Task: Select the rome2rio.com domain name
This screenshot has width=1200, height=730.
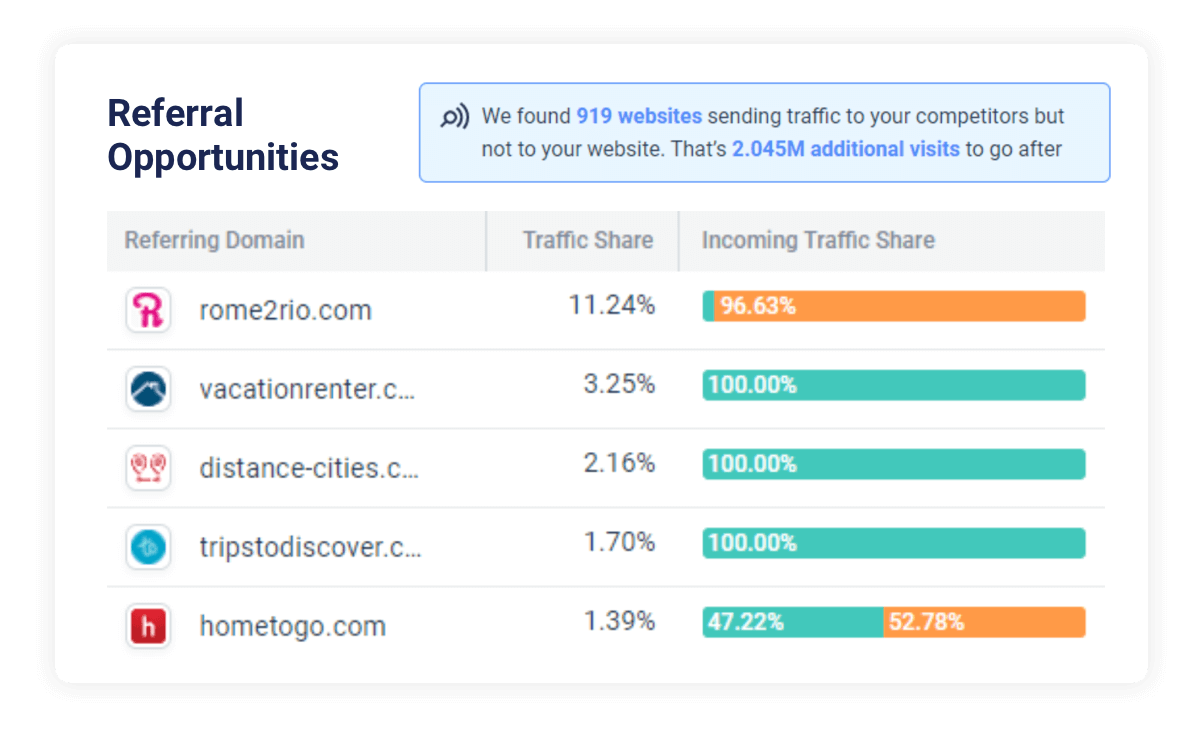Action: pos(286,310)
